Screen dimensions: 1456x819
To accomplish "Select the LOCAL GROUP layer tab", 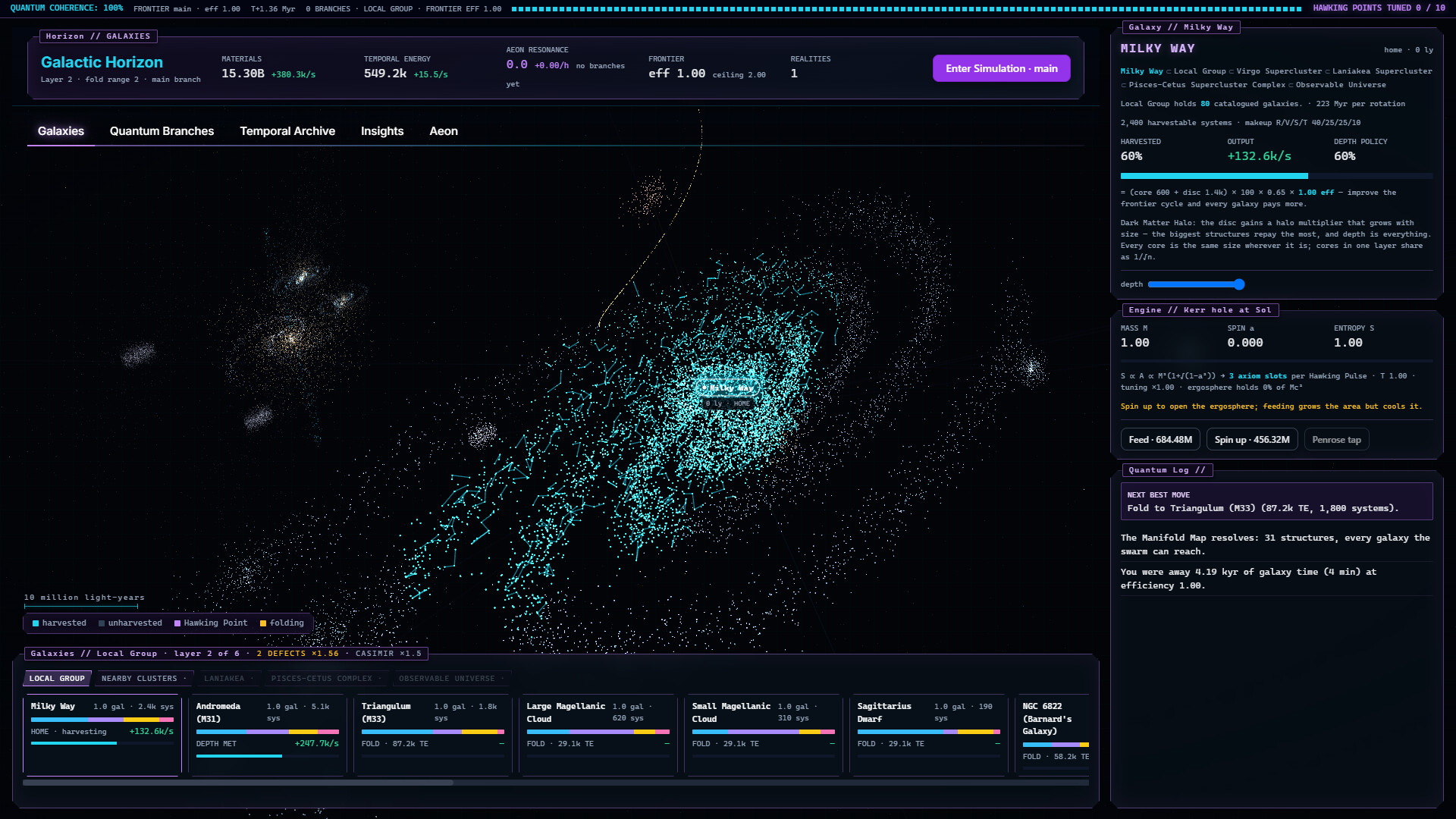I will [57, 679].
